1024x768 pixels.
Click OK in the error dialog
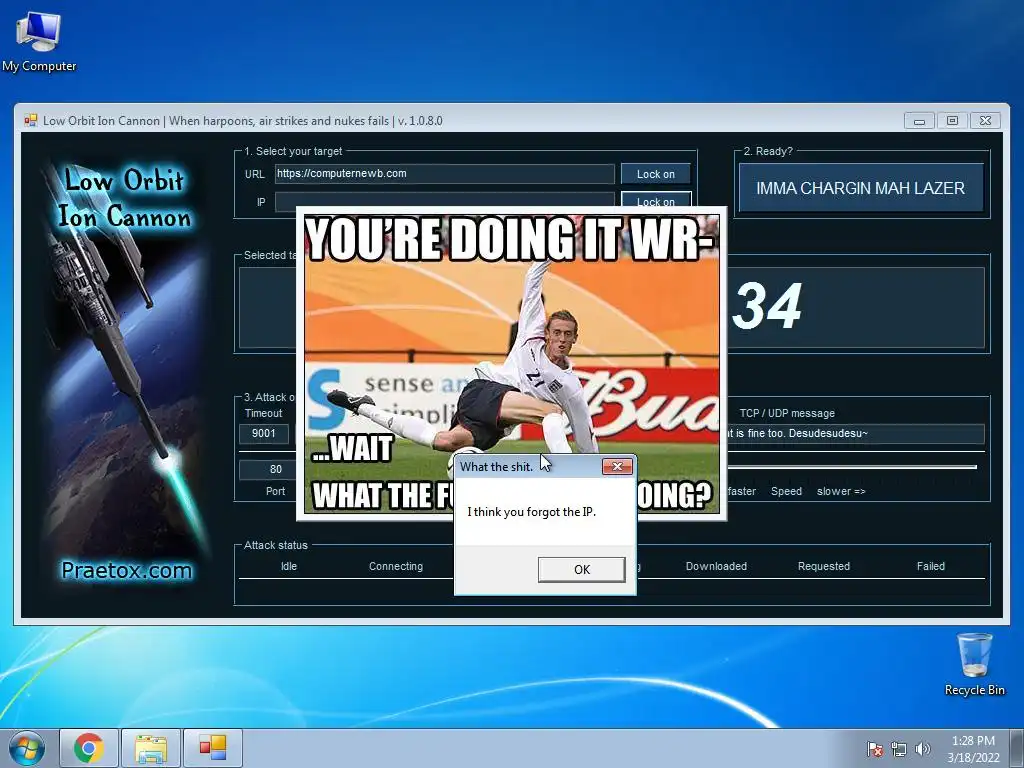click(581, 569)
